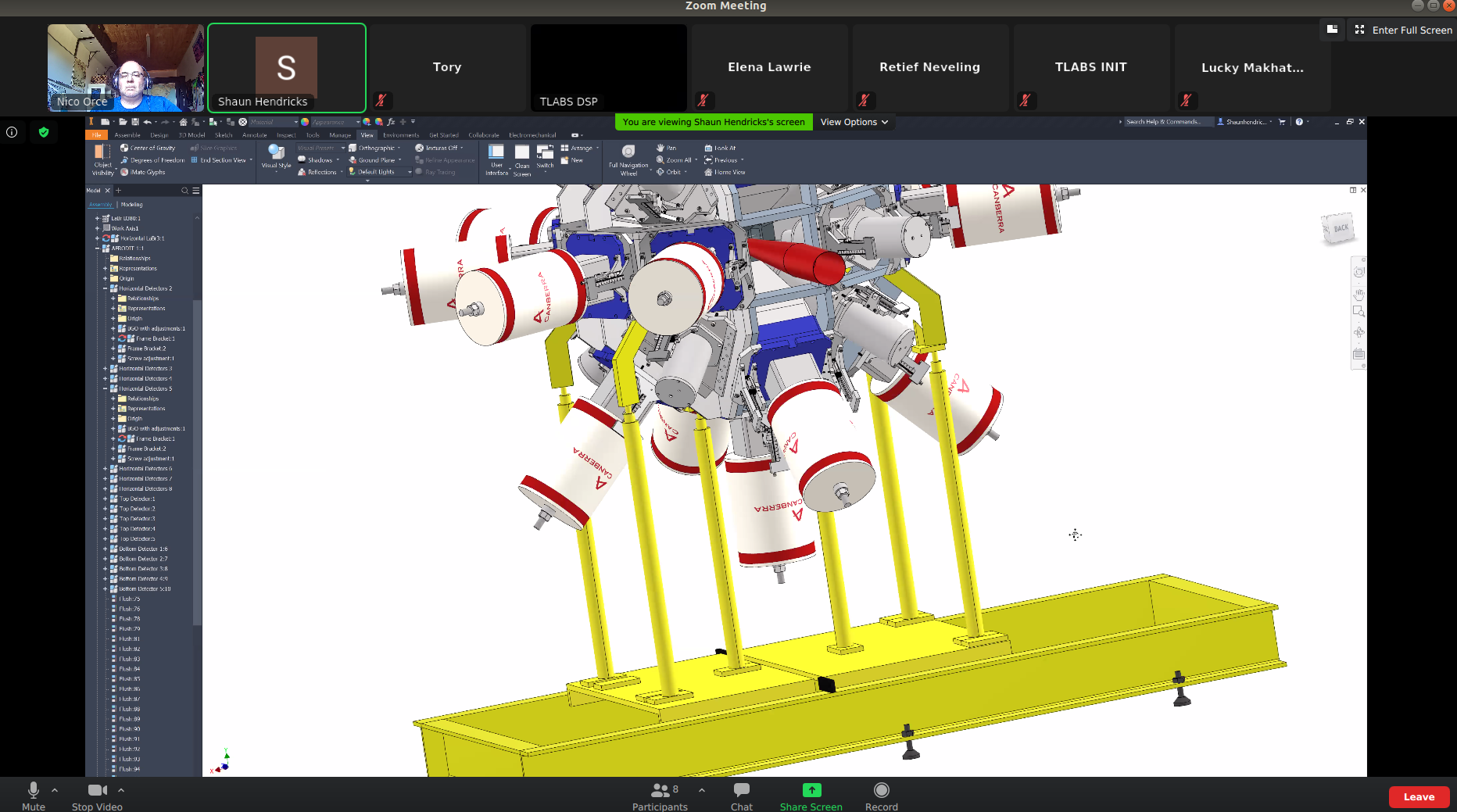
Task: Open the Participants panel in Zoom
Action: point(660,796)
